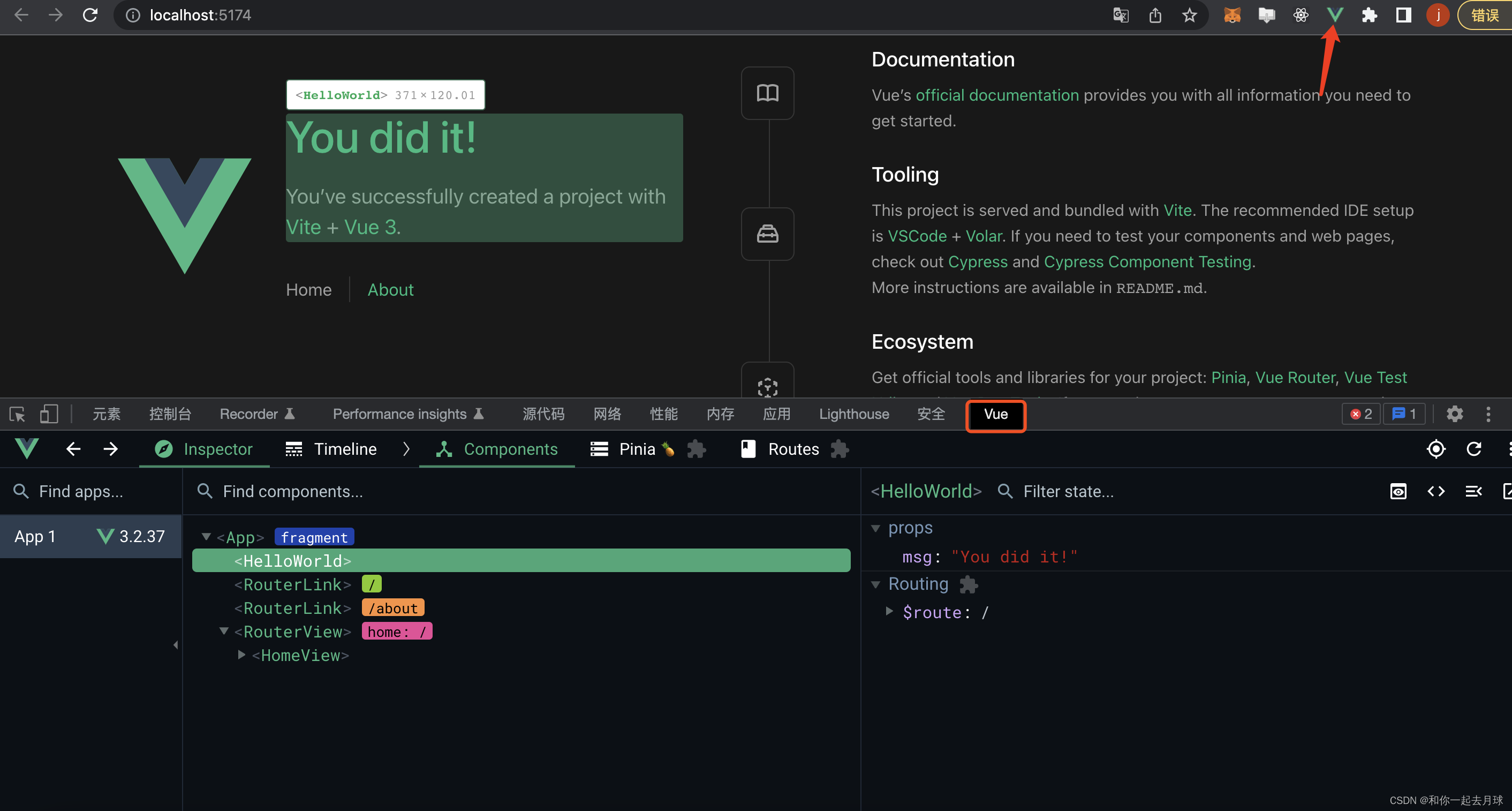This screenshot has height=811, width=1512.
Task: Click the eye/inspect toggle icon
Action: [x=1399, y=491]
